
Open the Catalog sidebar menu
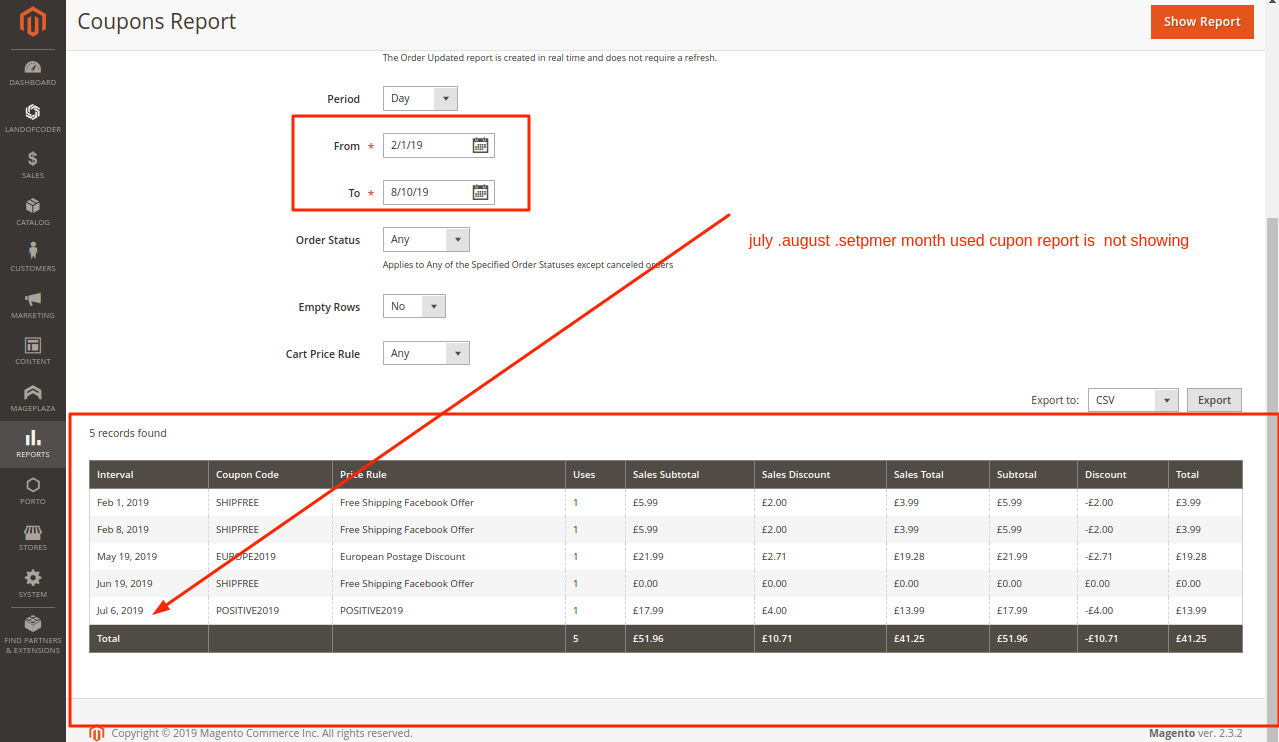click(x=33, y=212)
